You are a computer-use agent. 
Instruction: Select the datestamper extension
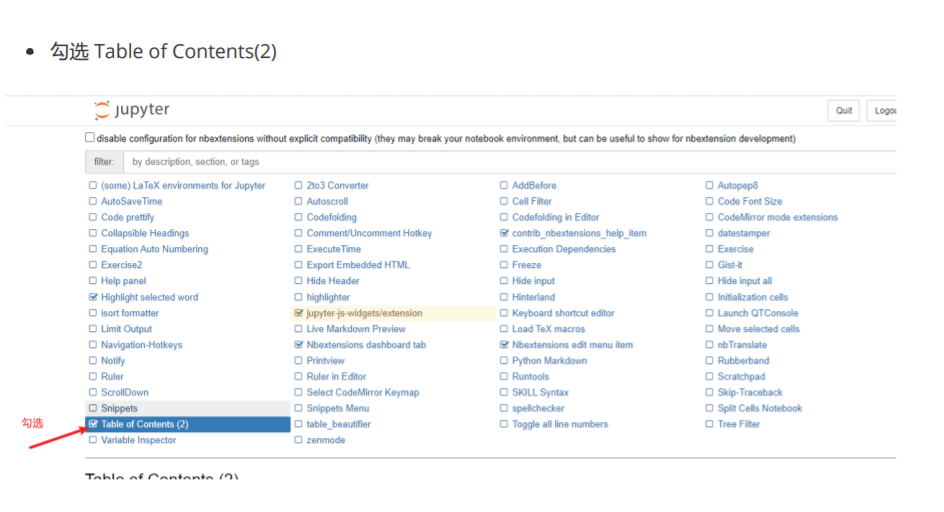pos(744,233)
